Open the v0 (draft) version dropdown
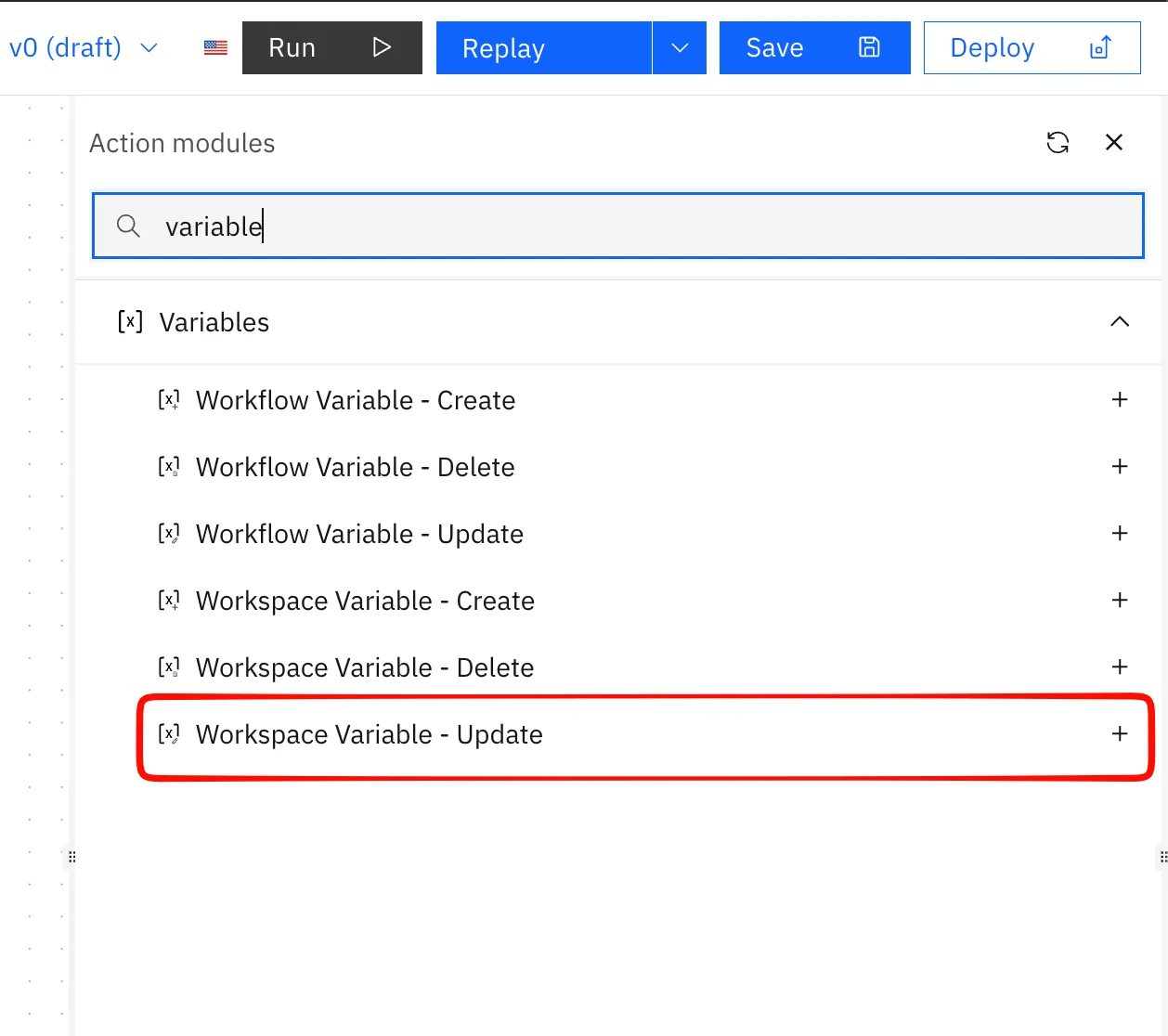Screen dimensions: 1168x1036 (84, 47)
